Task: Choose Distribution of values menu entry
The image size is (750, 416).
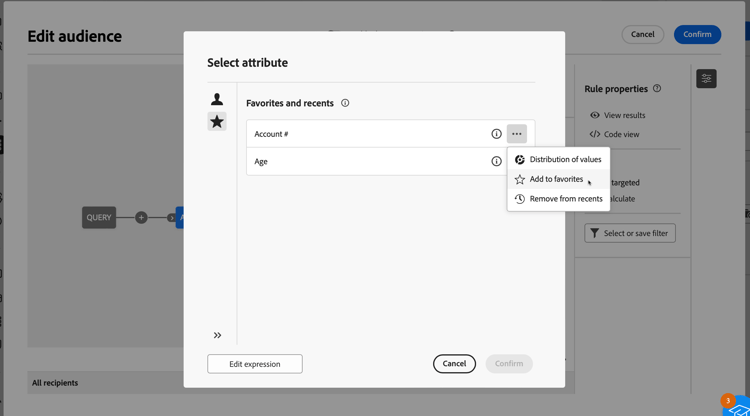Action: click(x=558, y=159)
